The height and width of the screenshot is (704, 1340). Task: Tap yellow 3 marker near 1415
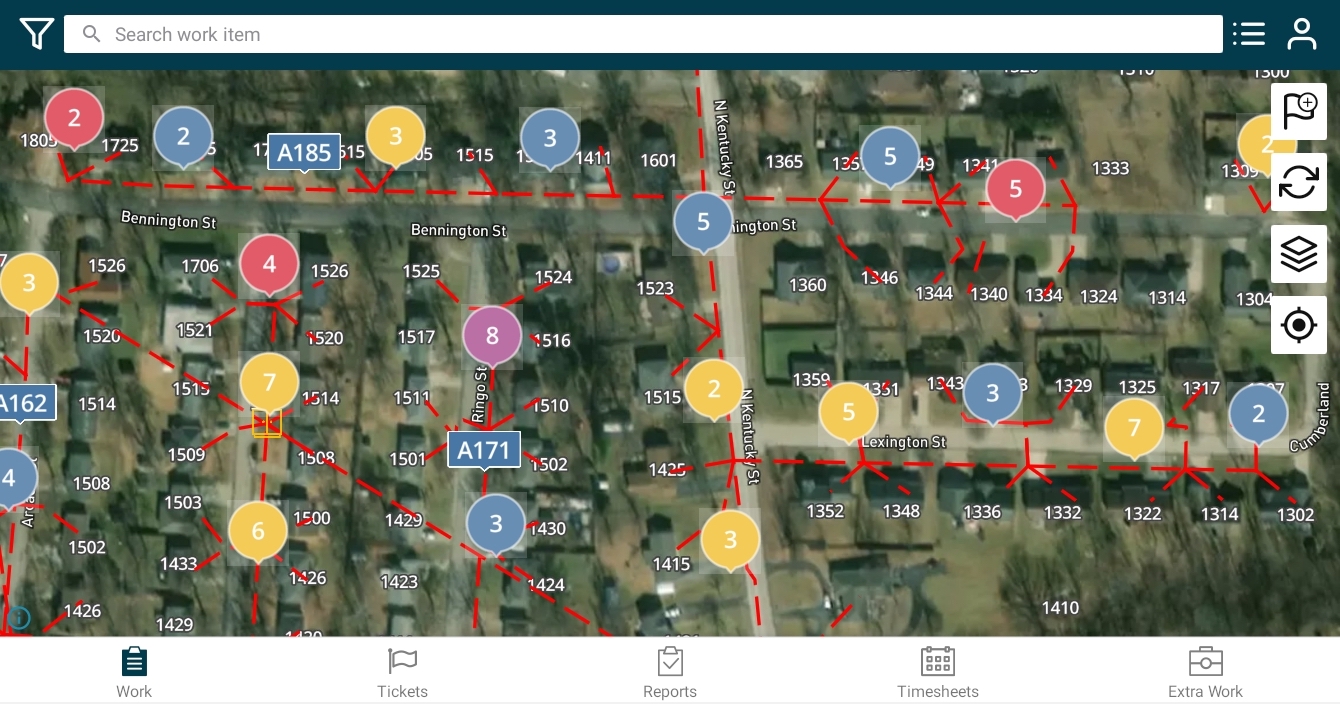pos(730,542)
